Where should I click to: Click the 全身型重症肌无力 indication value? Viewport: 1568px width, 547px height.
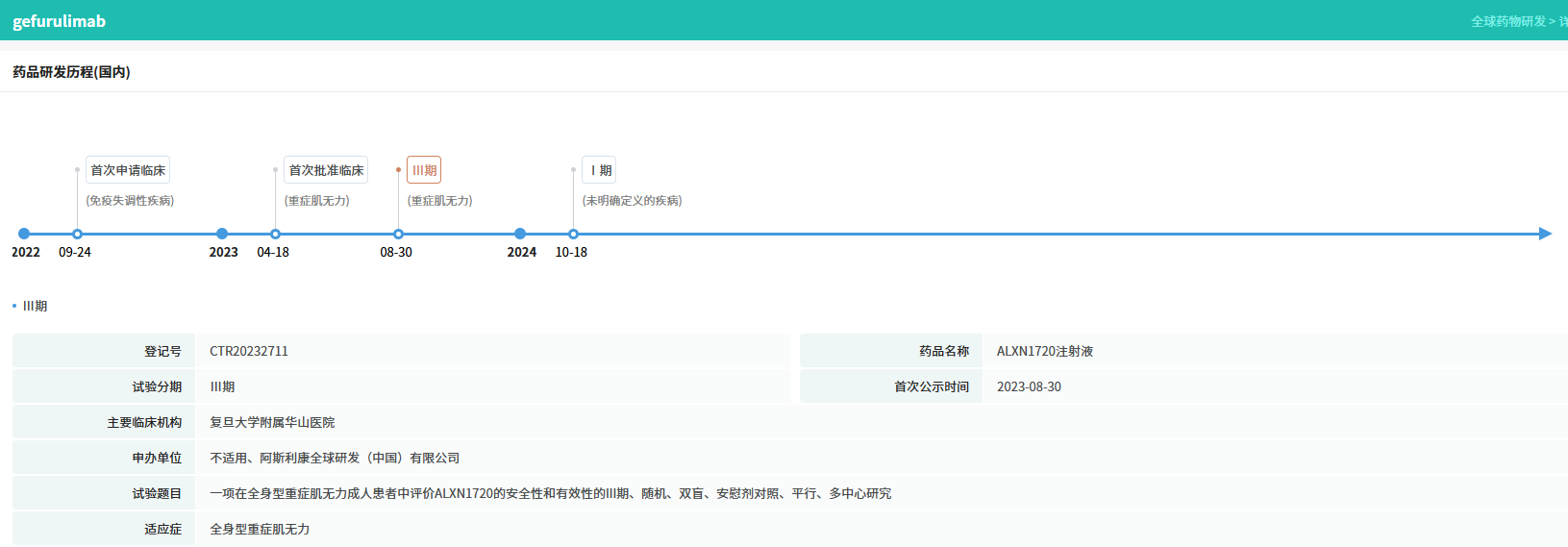(260, 529)
